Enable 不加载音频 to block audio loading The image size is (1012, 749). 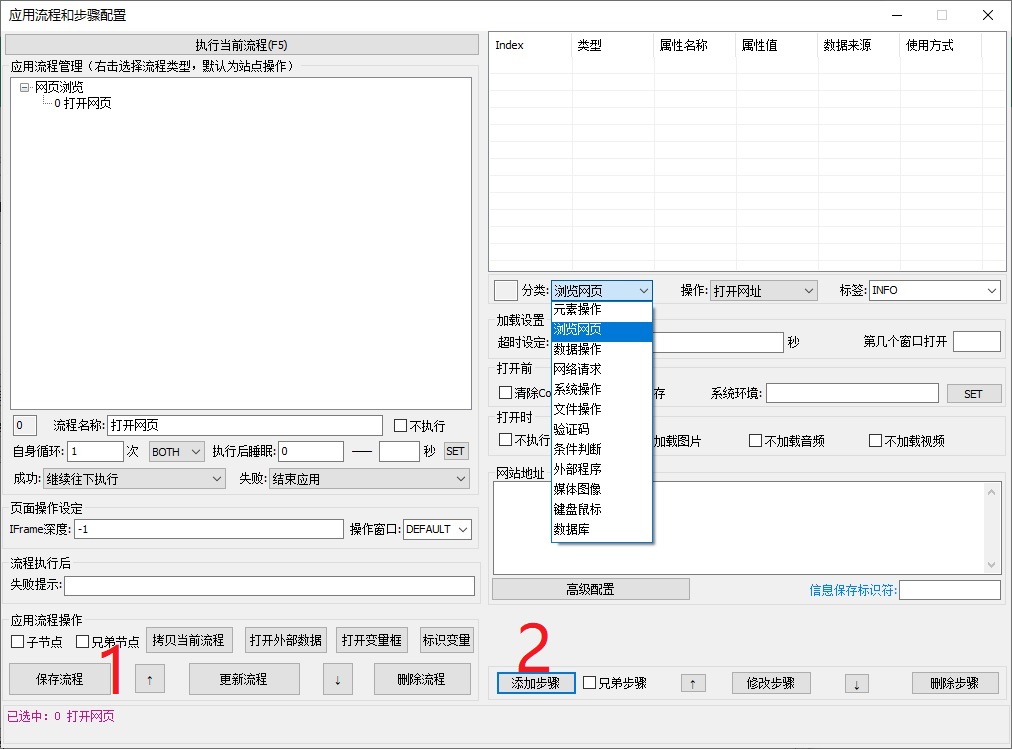click(757, 440)
